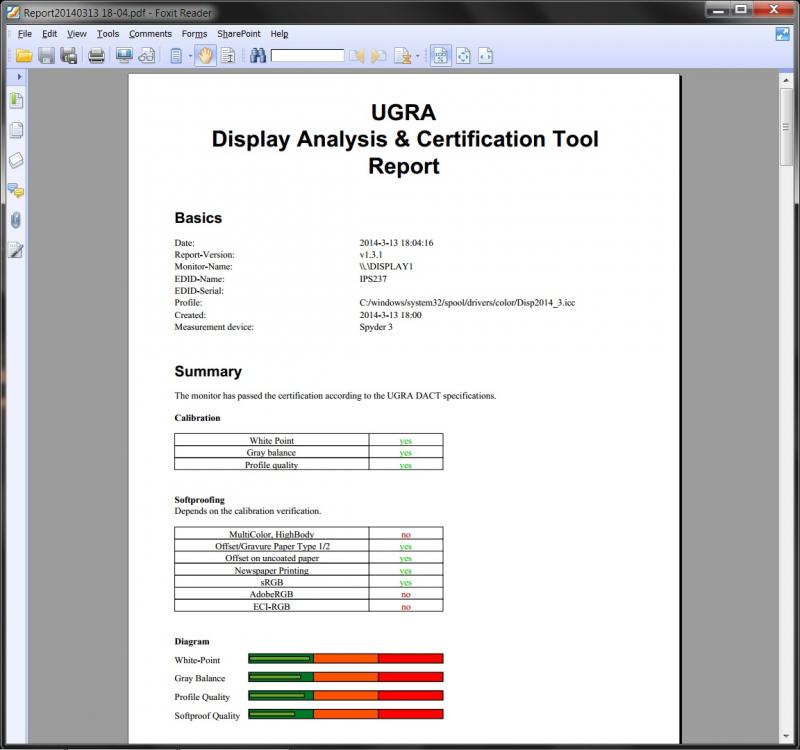Viewport: 800px width, 750px height.
Task: Click the blue monitor toolbar icon
Action: click(124, 56)
